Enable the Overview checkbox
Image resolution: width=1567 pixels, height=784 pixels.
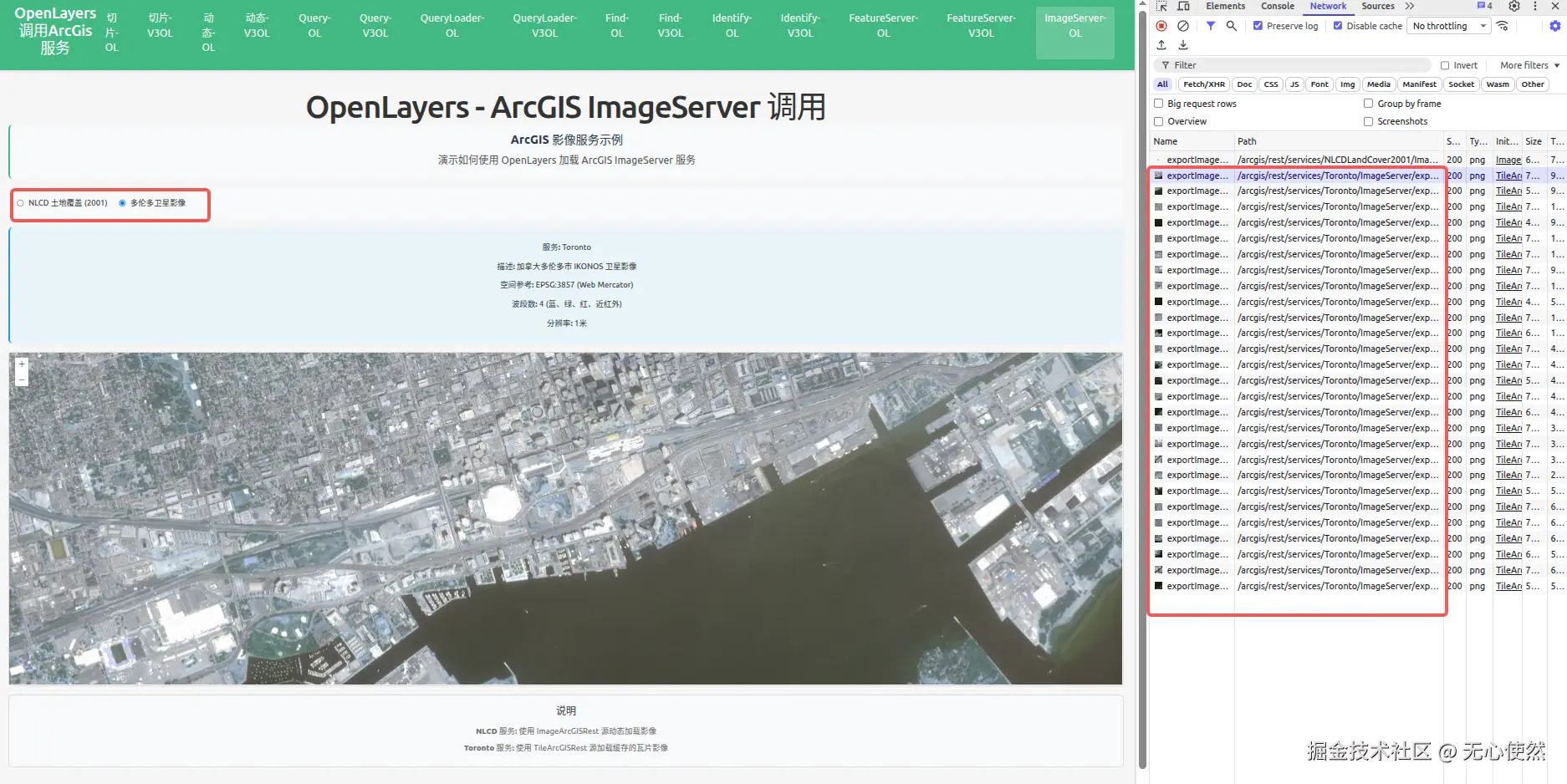1159,121
